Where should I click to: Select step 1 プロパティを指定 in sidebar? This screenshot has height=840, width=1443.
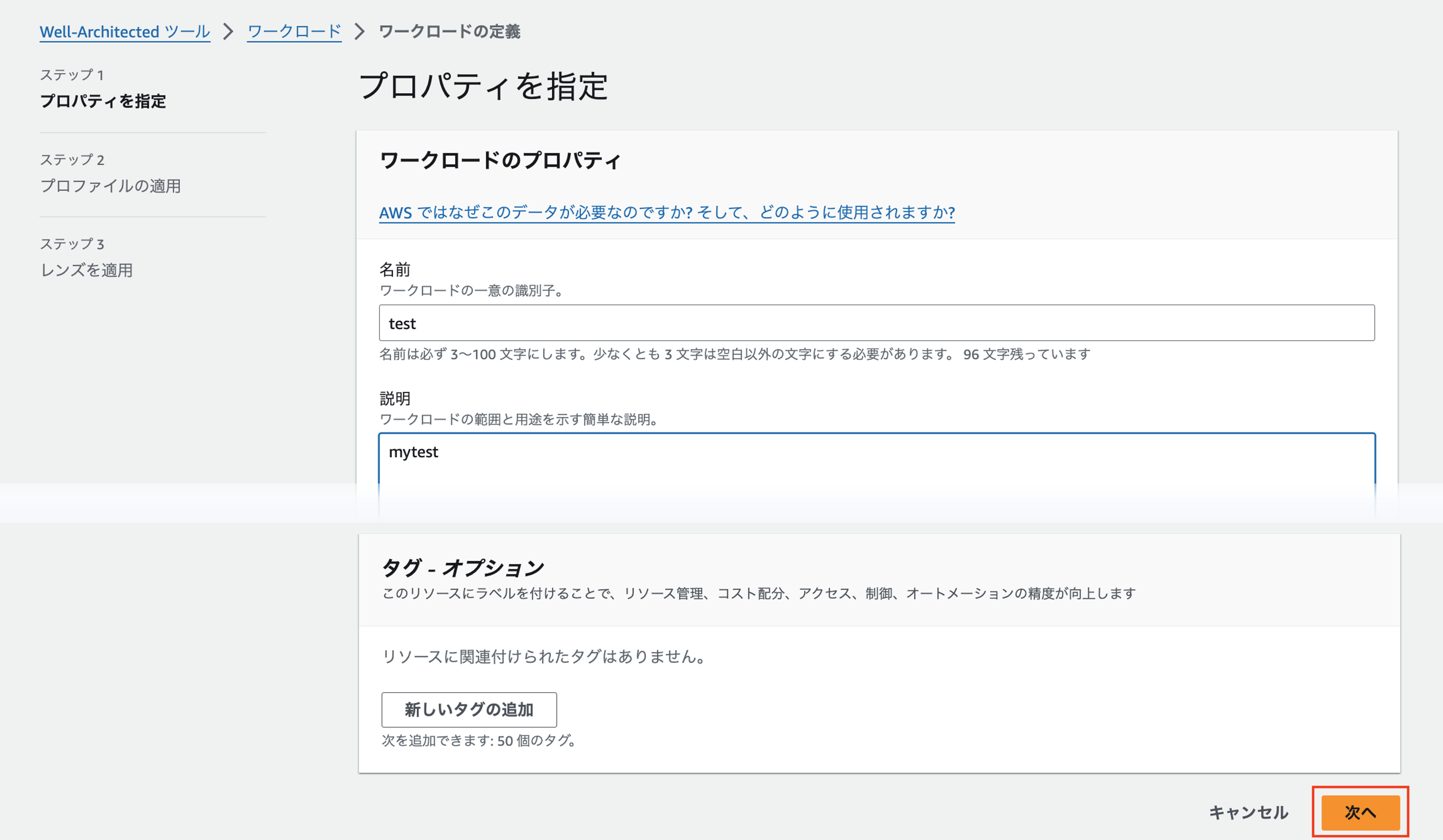(103, 101)
